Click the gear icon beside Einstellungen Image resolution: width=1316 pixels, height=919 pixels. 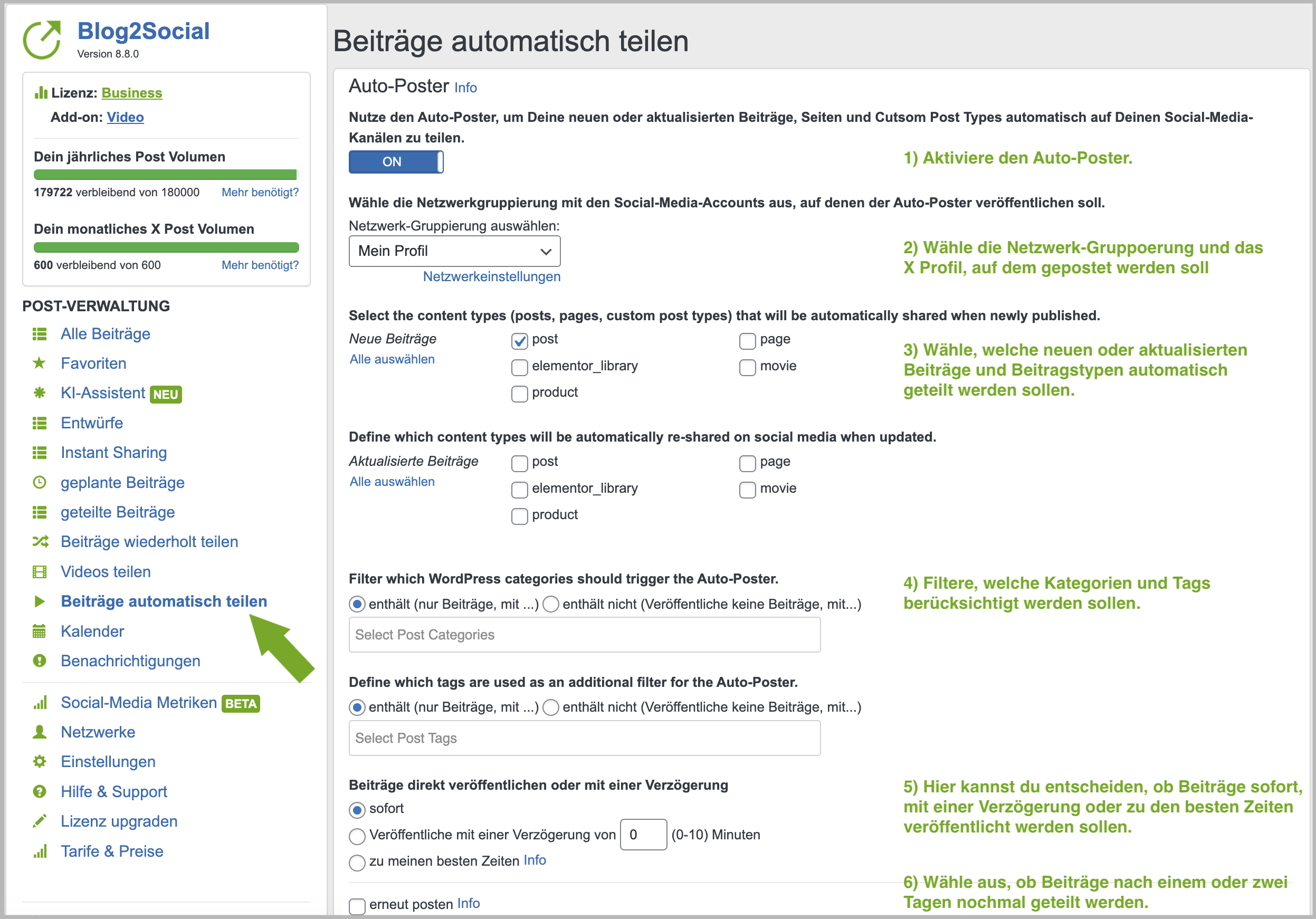click(39, 761)
